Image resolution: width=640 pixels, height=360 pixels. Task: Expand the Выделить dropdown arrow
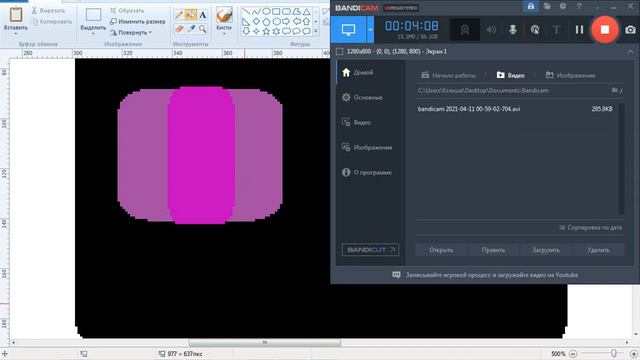click(x=93, y=33)
